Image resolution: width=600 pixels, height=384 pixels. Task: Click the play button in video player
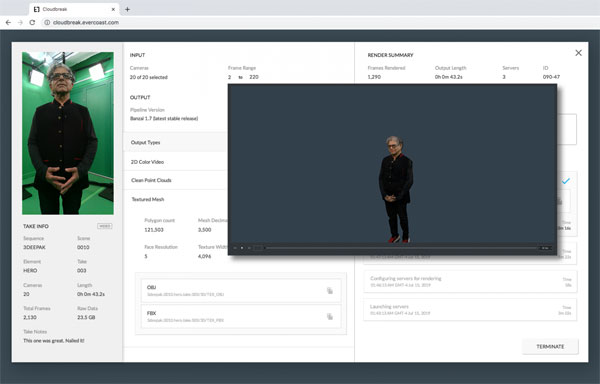(x=242, y=248)
